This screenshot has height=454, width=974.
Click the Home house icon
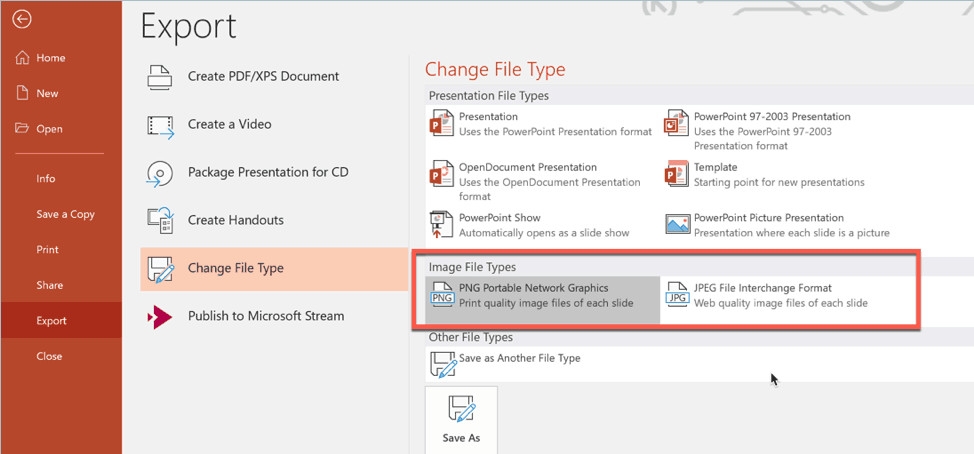click(x=22, y=58)
